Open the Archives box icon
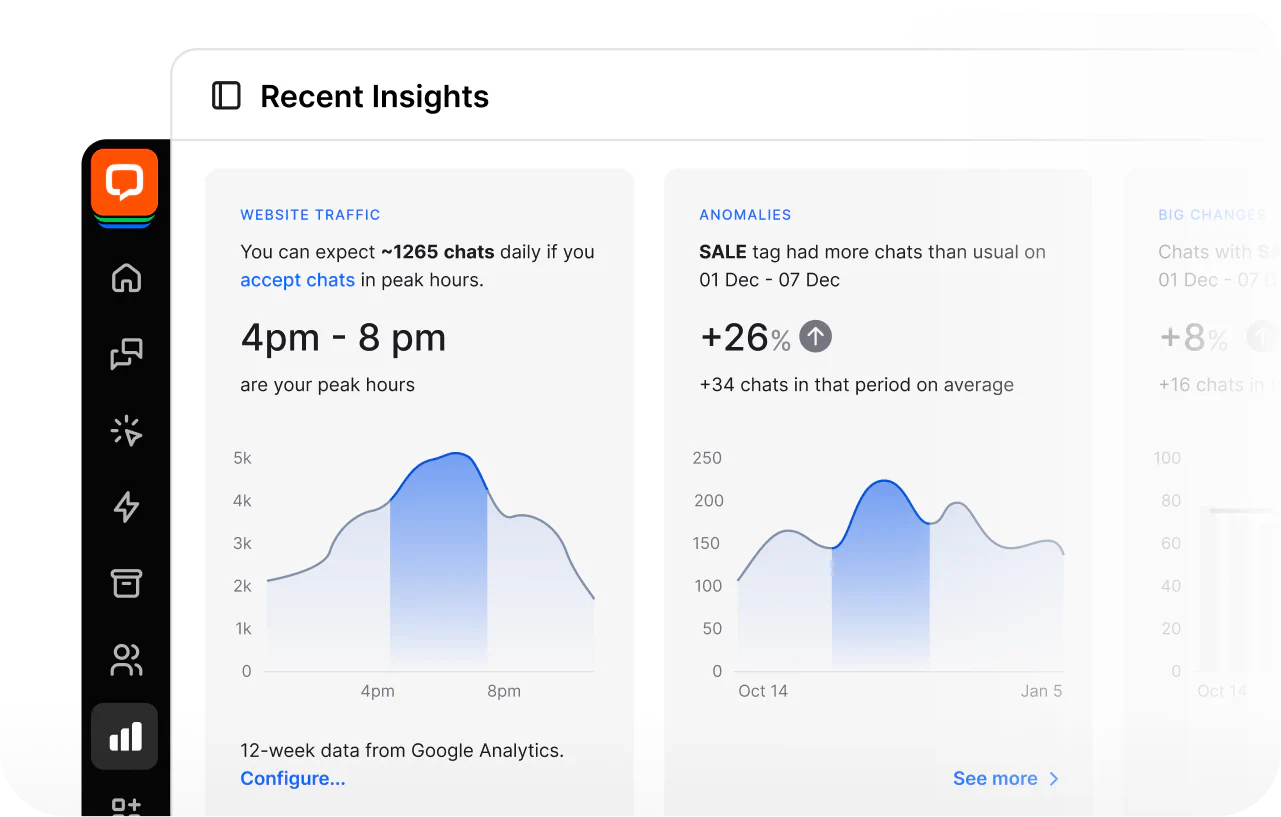 click(x=124, y=583)
